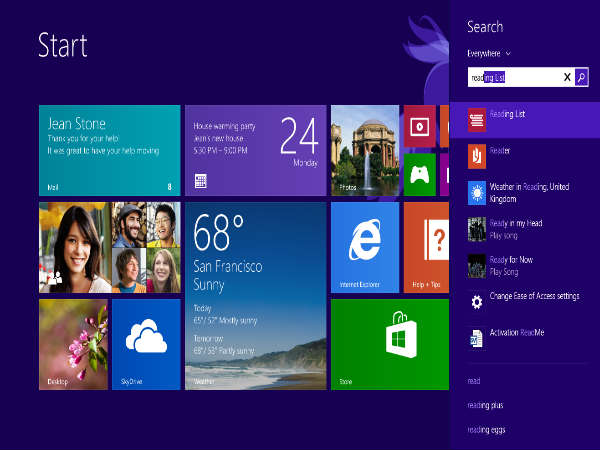
Task: Expand the Everywhere search scope dropdown
Action: (x=489, y=53)
